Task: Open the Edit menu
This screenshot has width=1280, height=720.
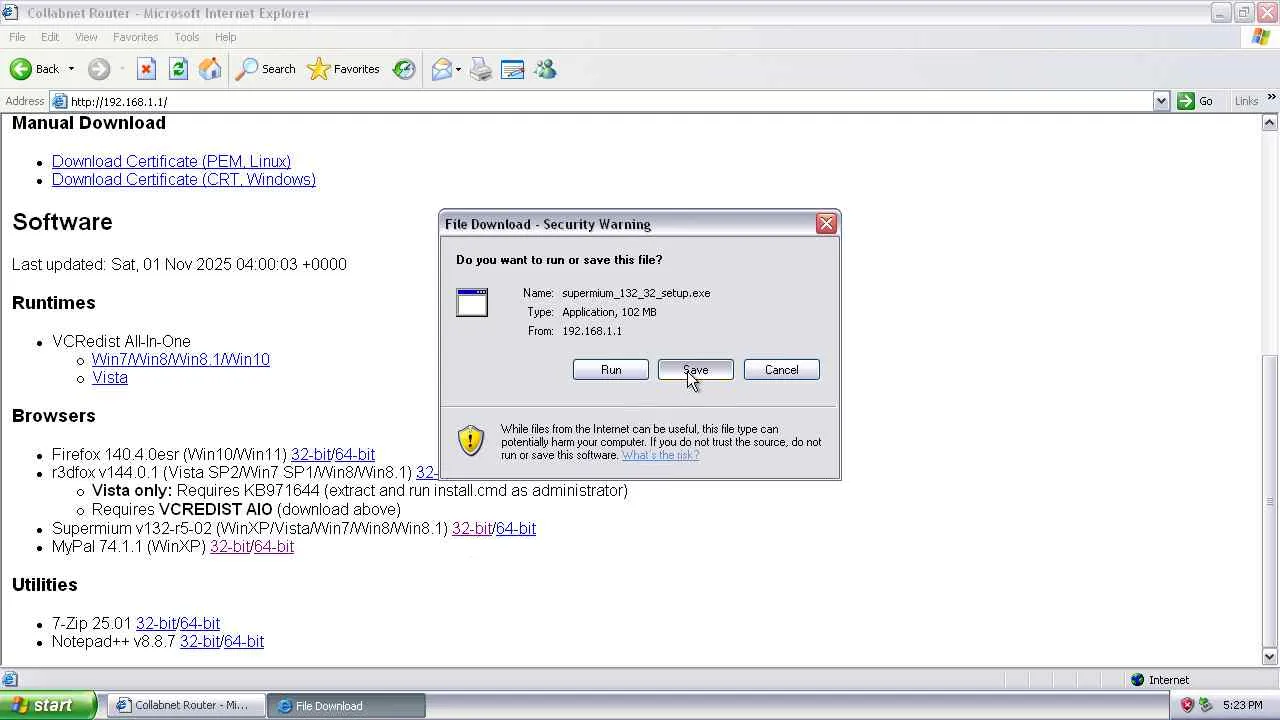Action: click(x=50, y=37)
